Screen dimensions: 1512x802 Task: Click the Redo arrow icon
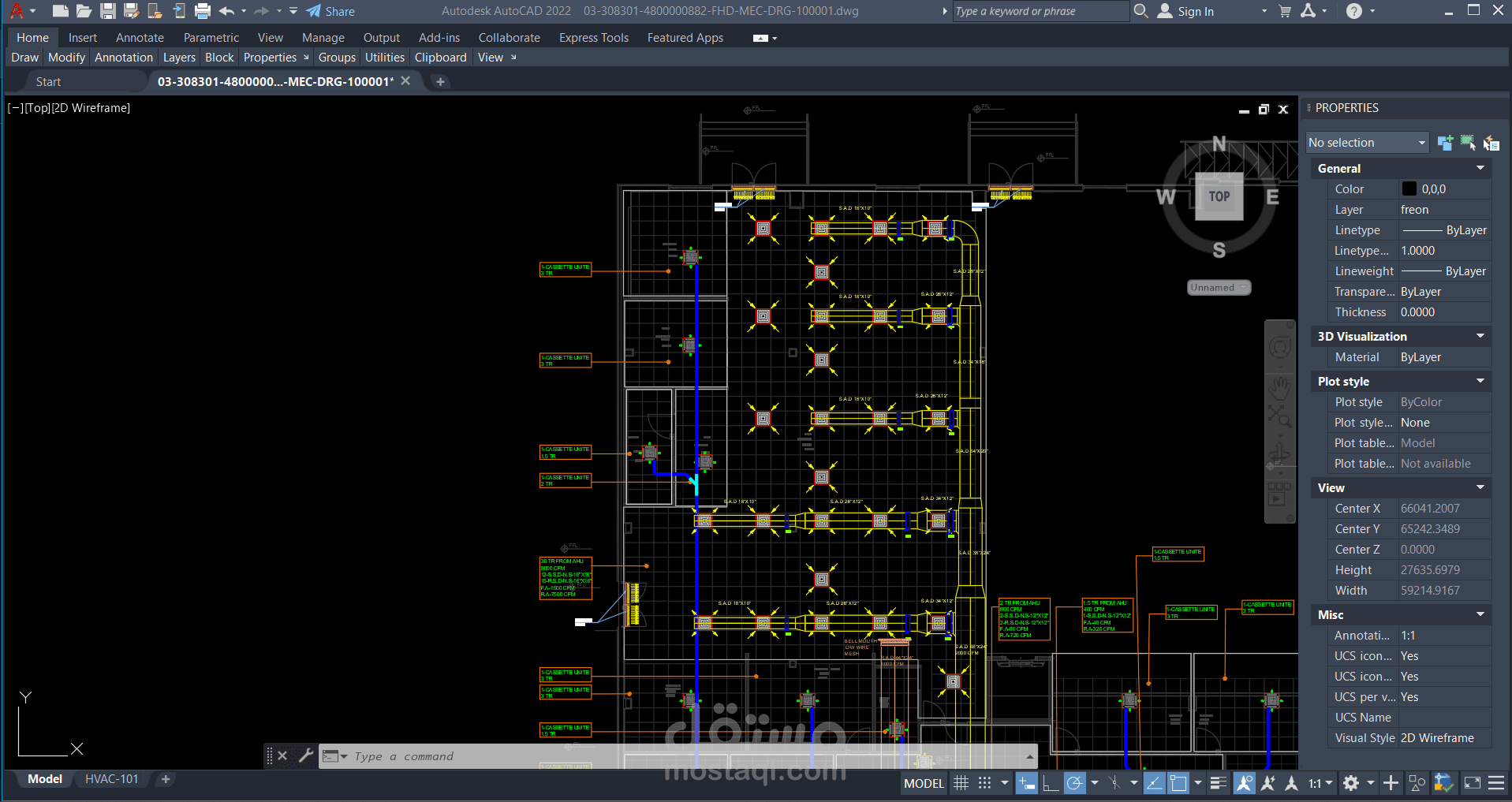(262, 11)
